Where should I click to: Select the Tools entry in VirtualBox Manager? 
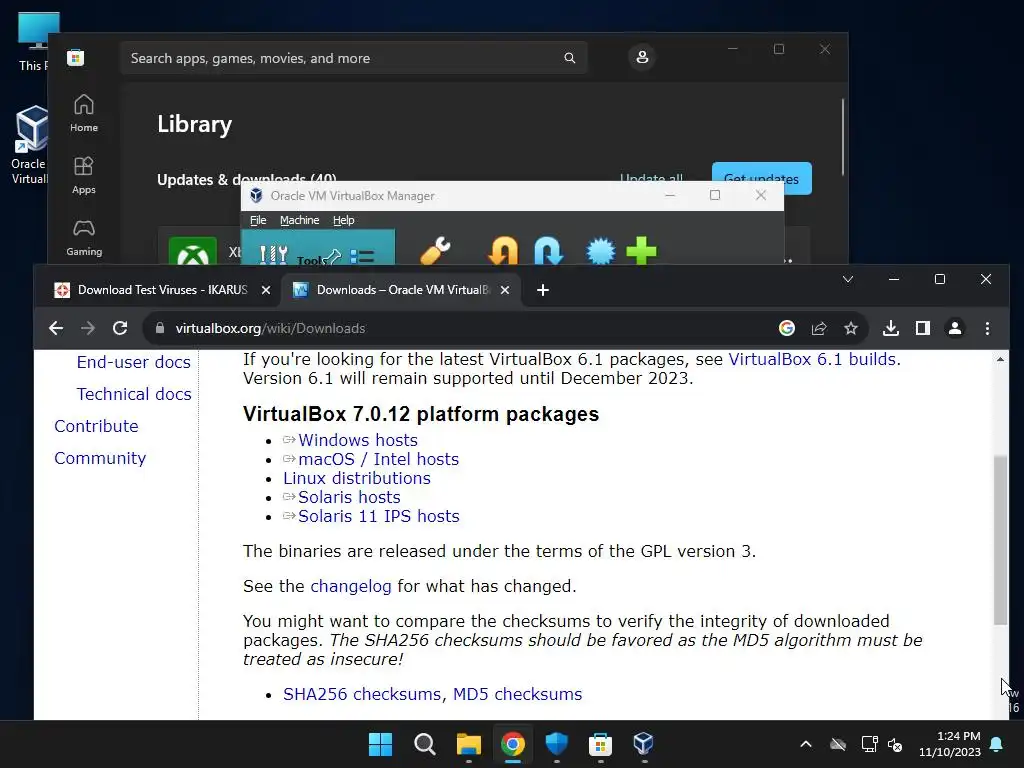pyautogui.click(x=318, y=248)
